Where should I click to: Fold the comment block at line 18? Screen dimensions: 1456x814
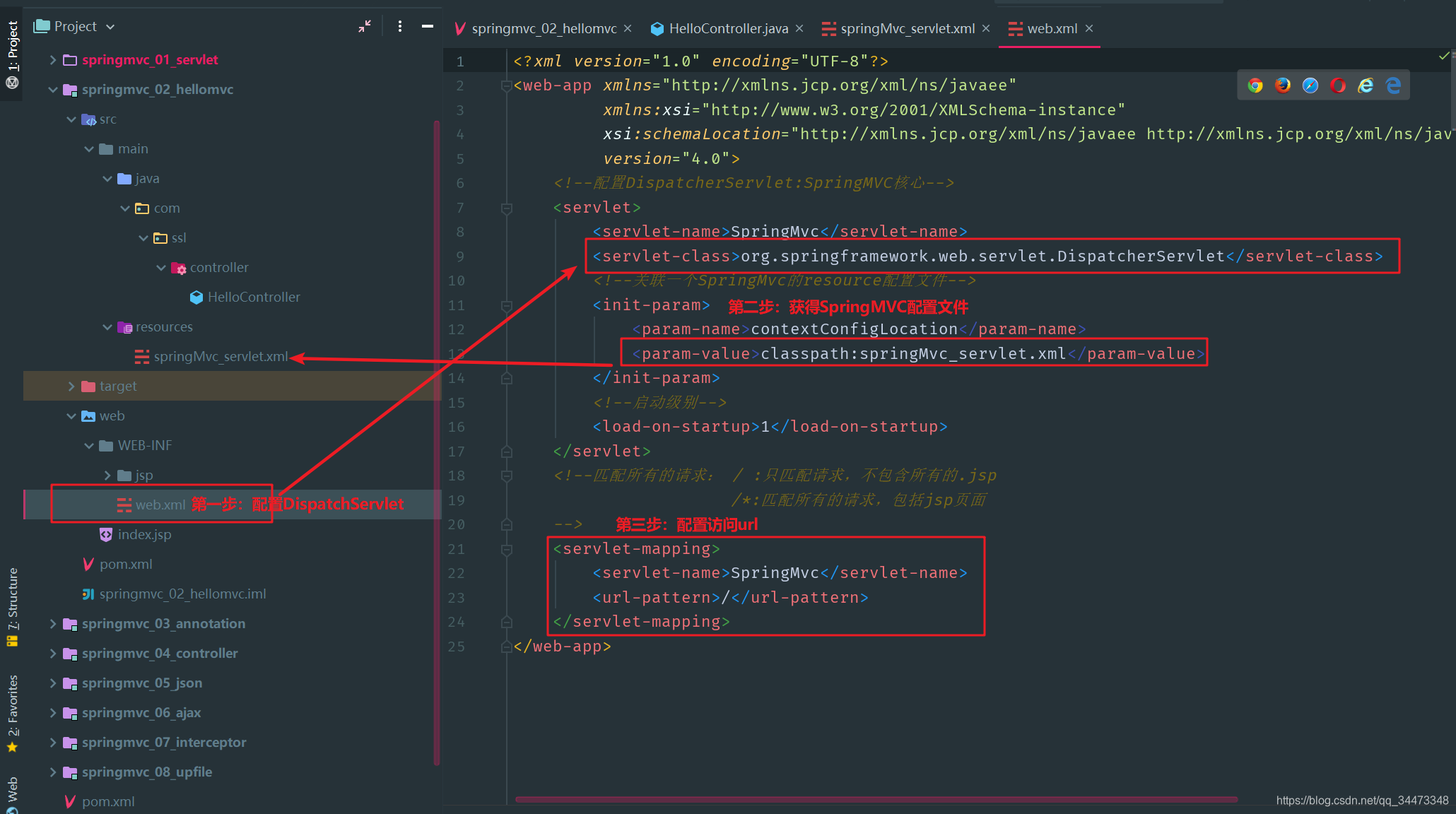pos(506,476)
